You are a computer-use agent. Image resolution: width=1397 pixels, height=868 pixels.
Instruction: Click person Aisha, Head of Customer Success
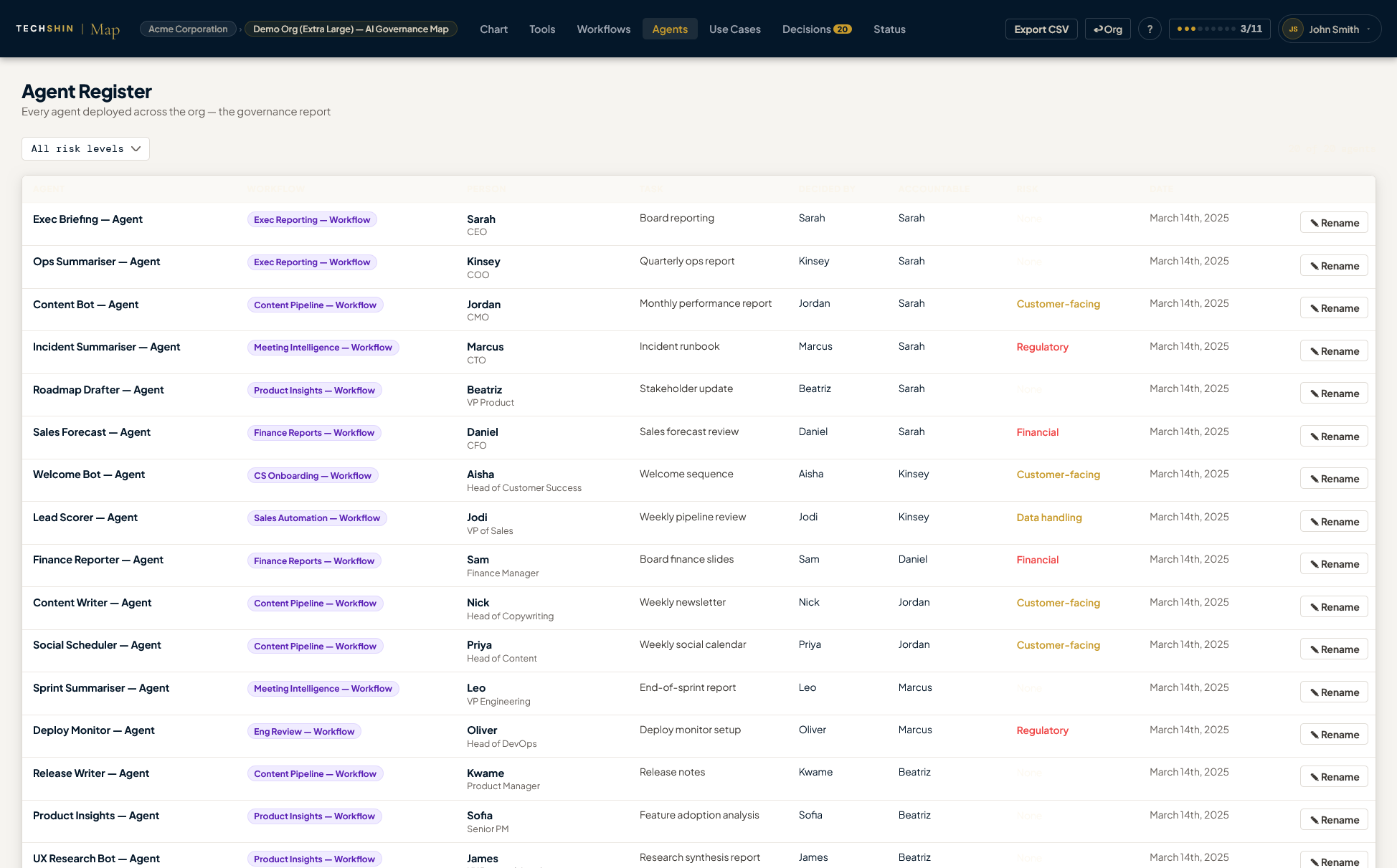pyautogui.click(x=524, y=481)
